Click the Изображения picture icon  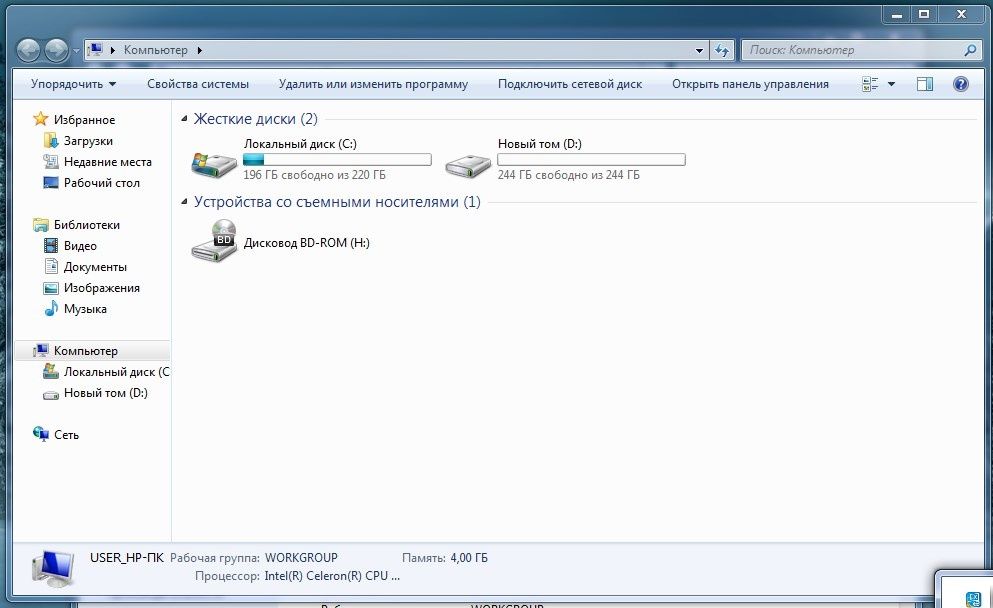click(51, 288)
